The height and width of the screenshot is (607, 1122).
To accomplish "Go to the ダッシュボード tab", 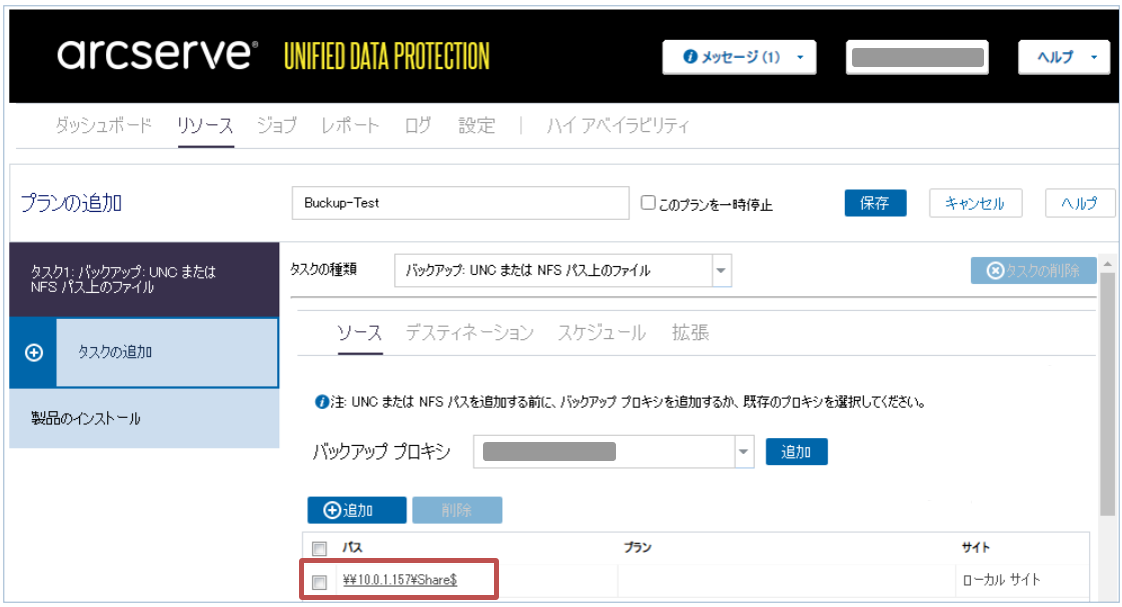I will coord(104,125).
